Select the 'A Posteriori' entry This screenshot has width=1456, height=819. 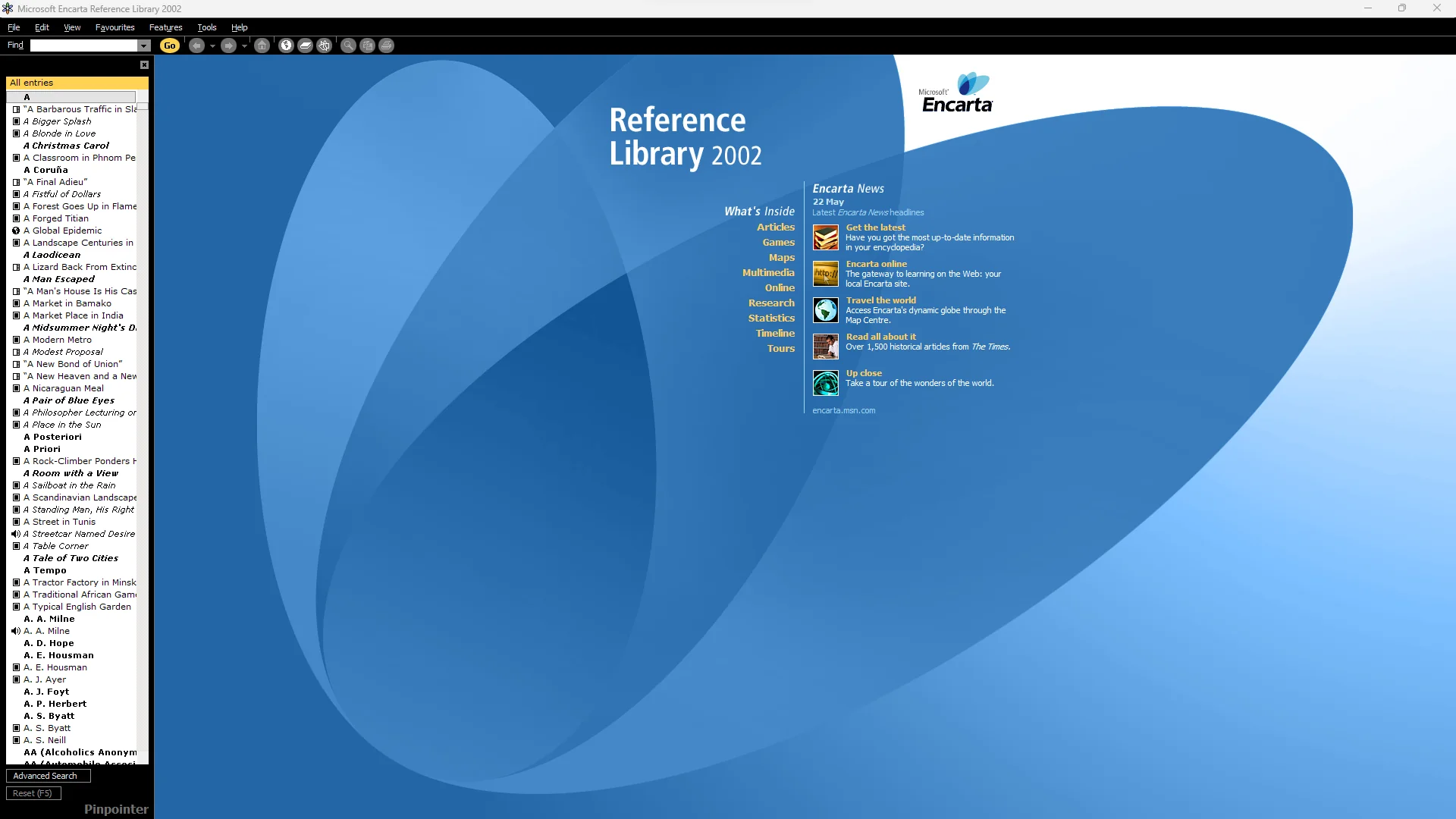tap(52, 437)
